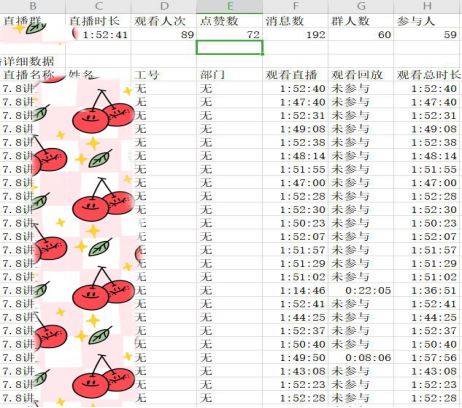462x408 pixels.
Task: Select the 消息数 value 192
Action: click(295, 34)
